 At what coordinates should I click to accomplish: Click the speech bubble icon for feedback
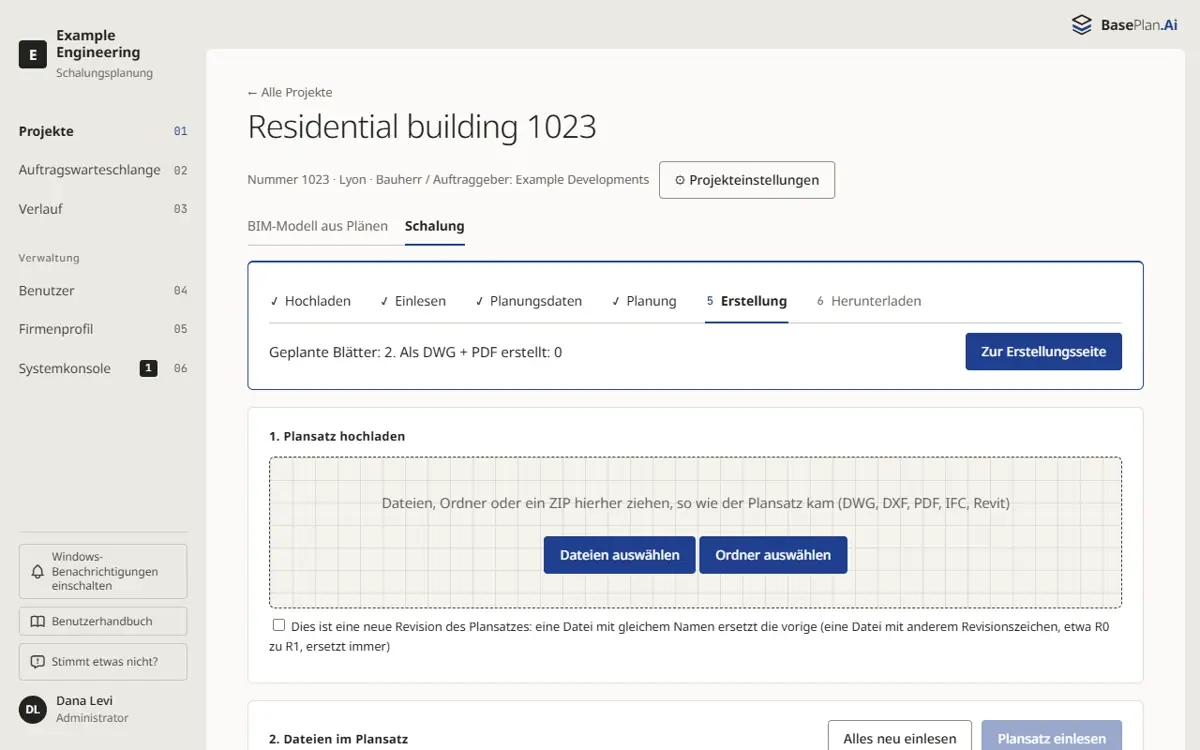(x=38, y=661)
